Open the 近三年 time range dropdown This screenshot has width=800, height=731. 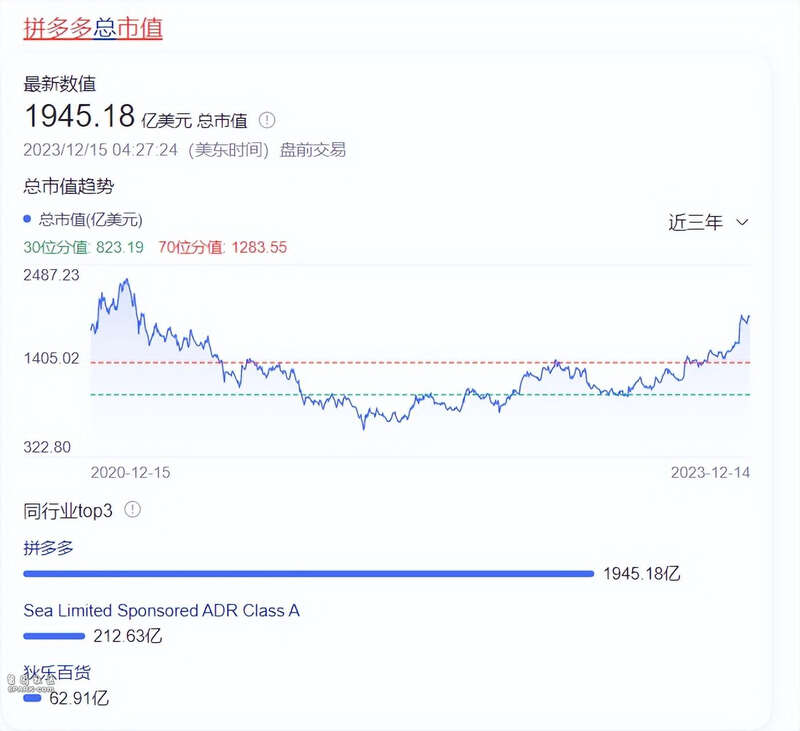(x=708, y=222)
